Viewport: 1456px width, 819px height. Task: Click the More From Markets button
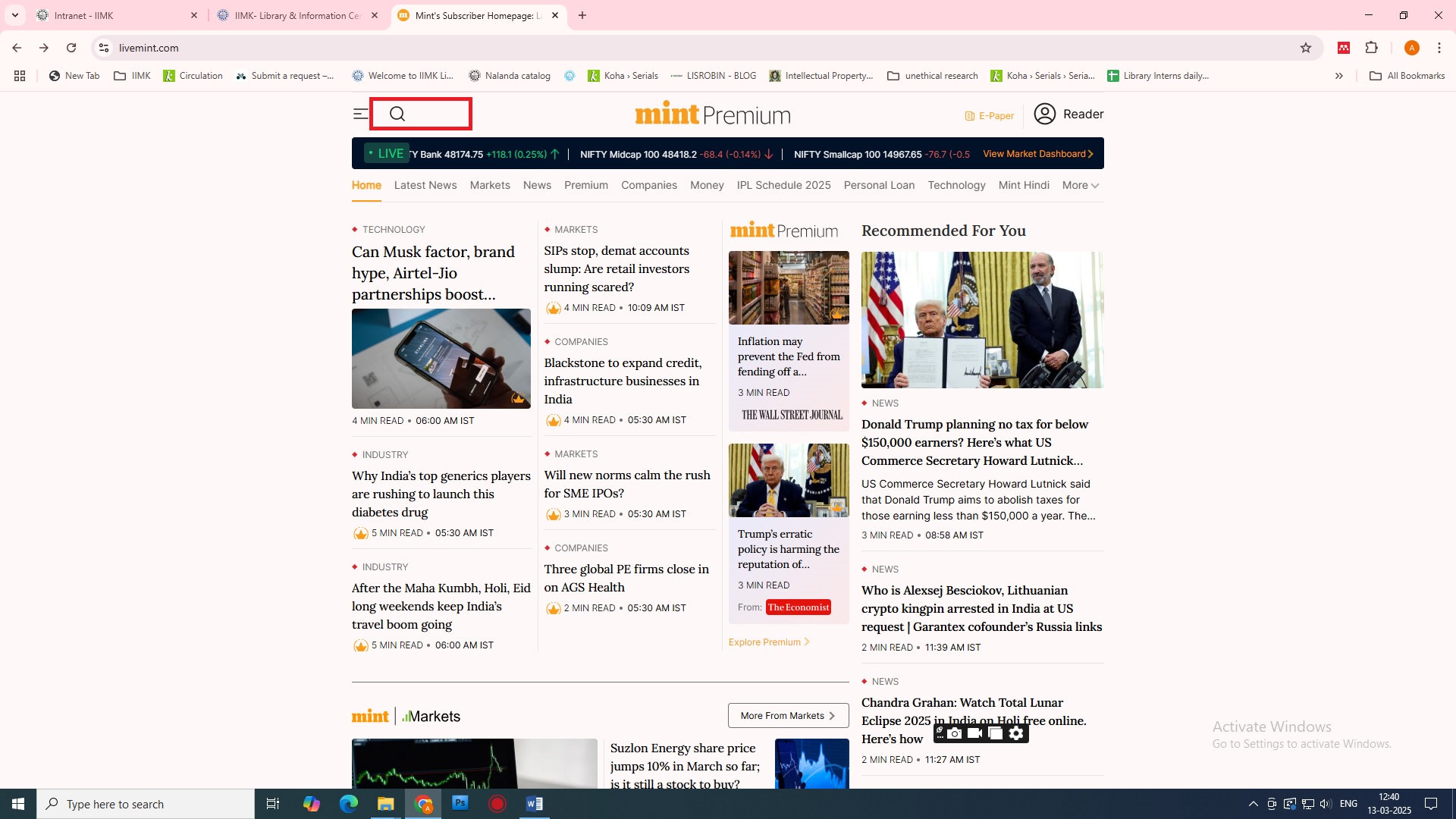(x=788, y=716)
